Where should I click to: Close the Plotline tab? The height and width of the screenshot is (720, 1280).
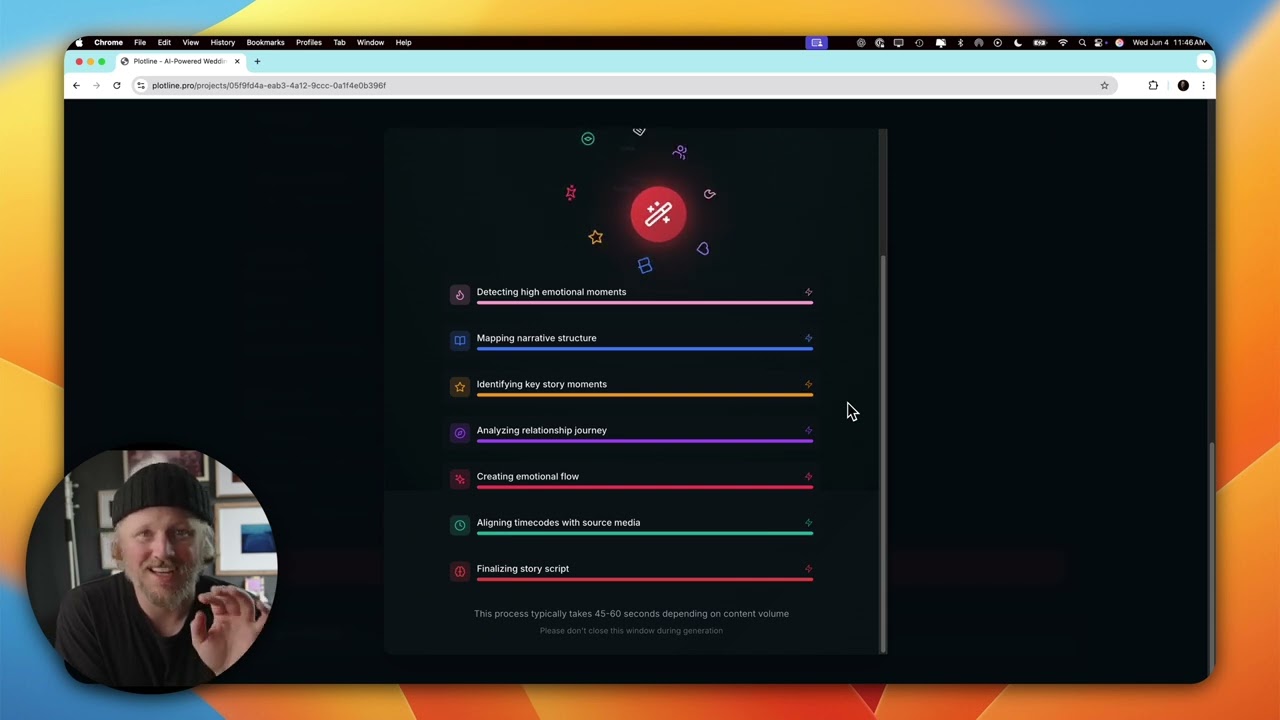237,61
